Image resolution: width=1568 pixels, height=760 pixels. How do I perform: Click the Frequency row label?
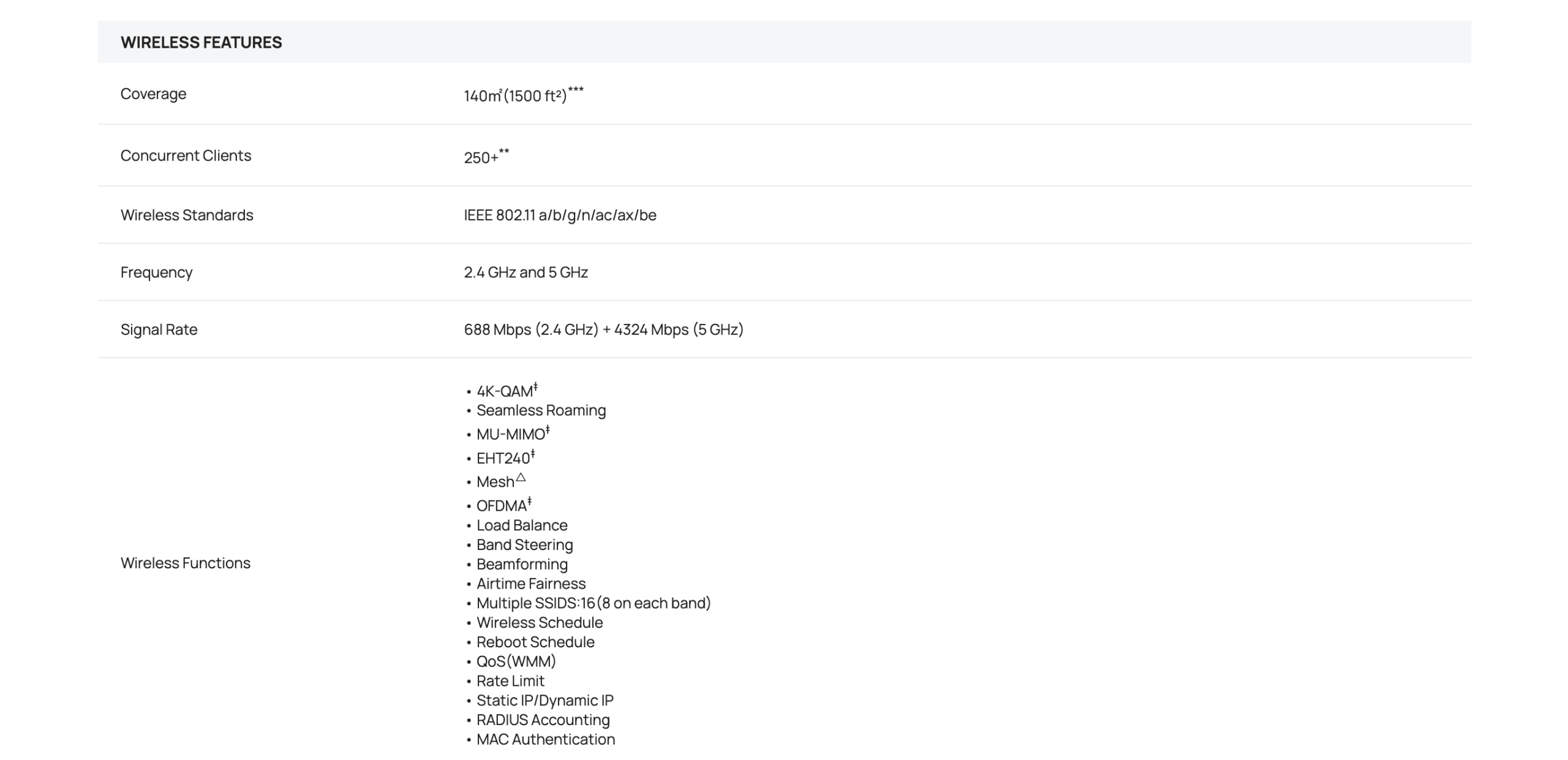coord(156,272)
